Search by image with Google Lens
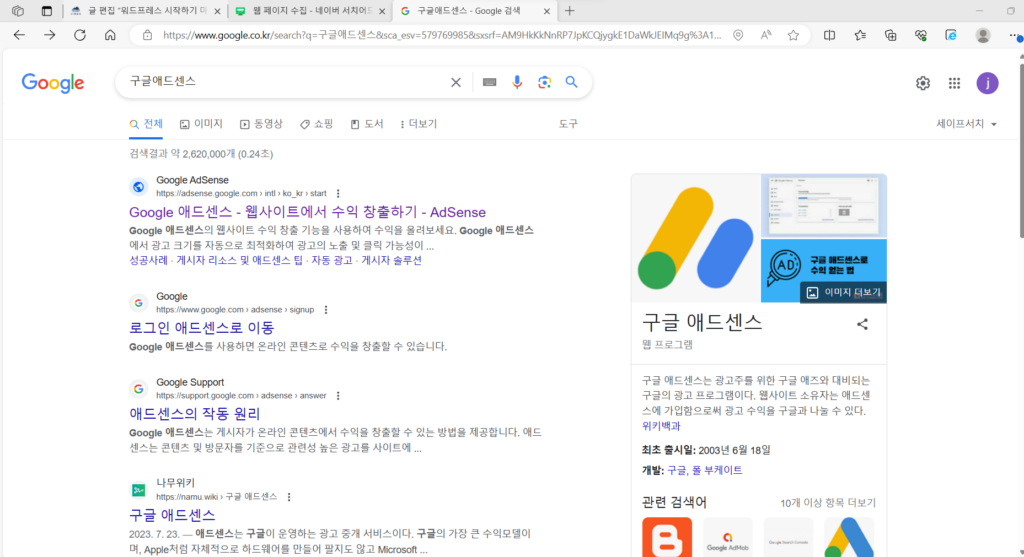This screenshot has height=557, width=1024. pyautogui.click(x=545, y=82)
